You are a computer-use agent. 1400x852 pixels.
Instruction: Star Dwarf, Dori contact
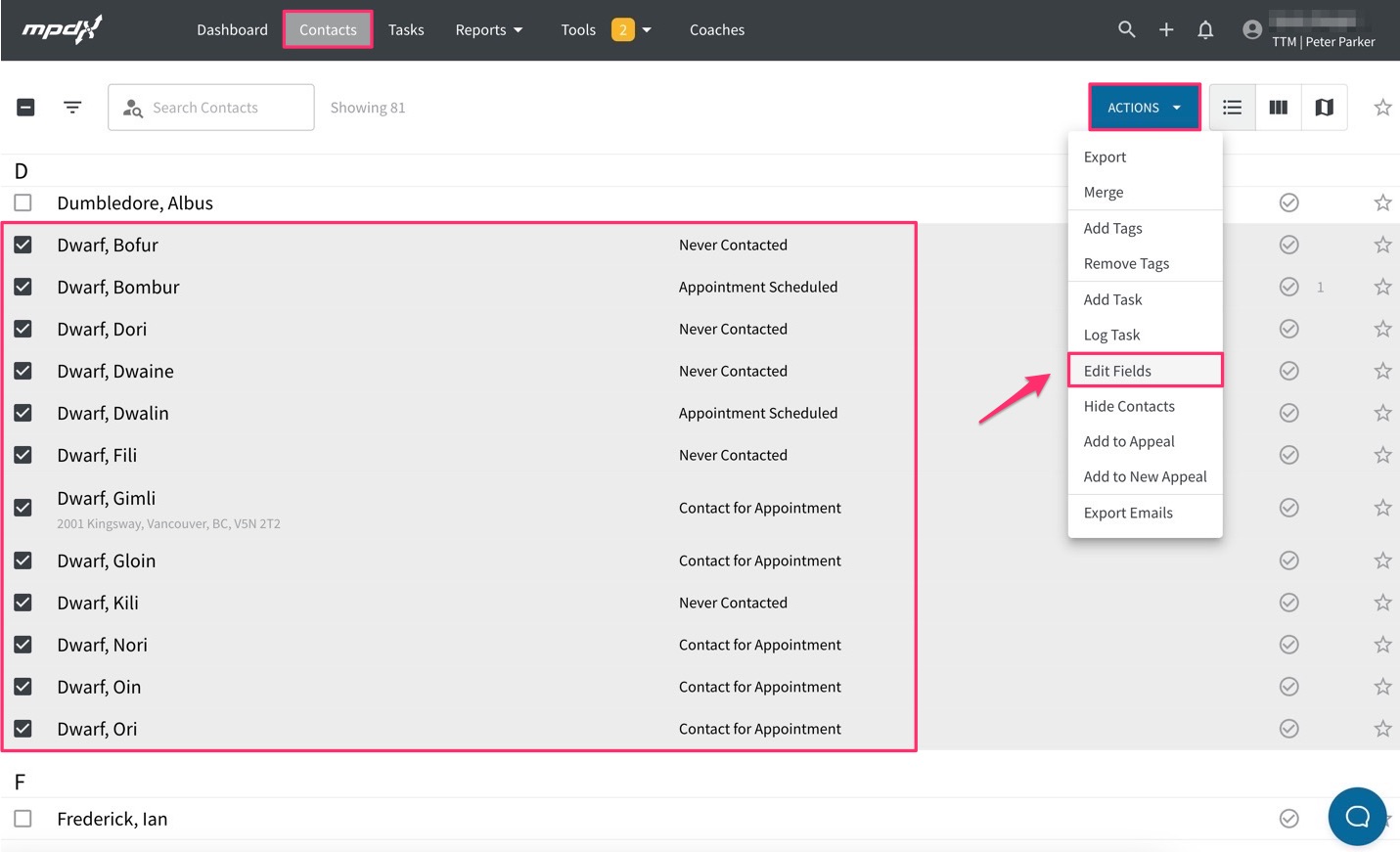pos(1382,329)
